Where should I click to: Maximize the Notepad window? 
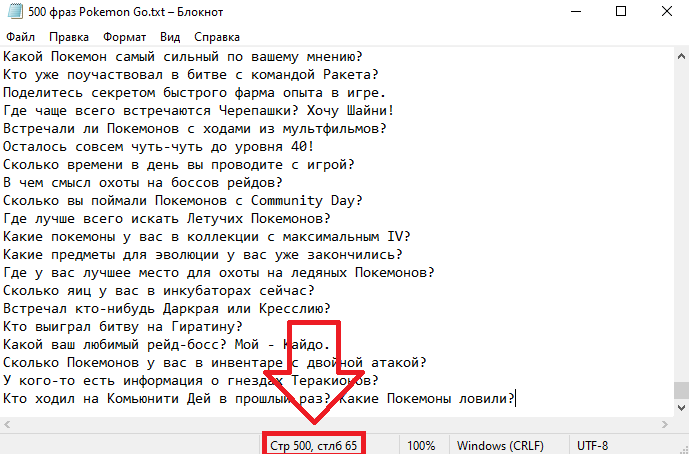coord(621,13)
